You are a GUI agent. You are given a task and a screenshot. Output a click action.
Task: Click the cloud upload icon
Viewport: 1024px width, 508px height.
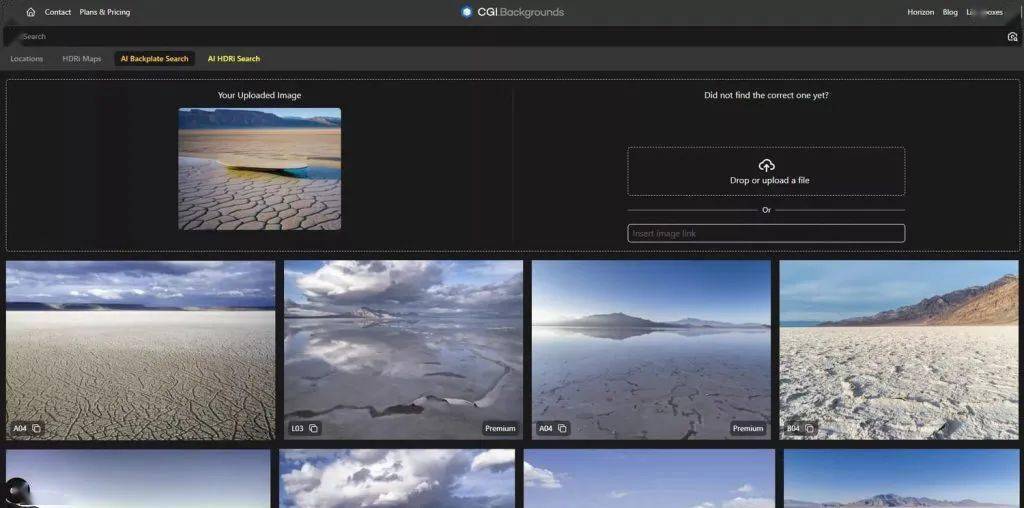(766, 165)
